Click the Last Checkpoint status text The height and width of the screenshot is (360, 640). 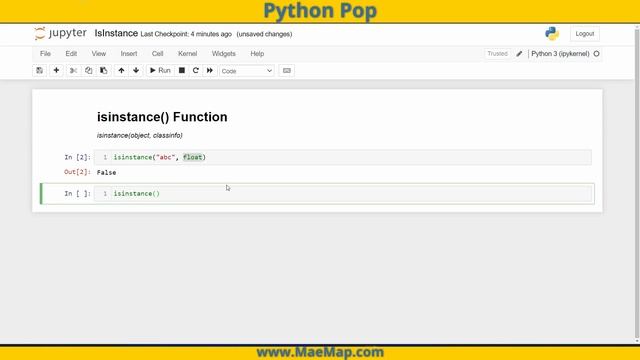coord(186,34)
